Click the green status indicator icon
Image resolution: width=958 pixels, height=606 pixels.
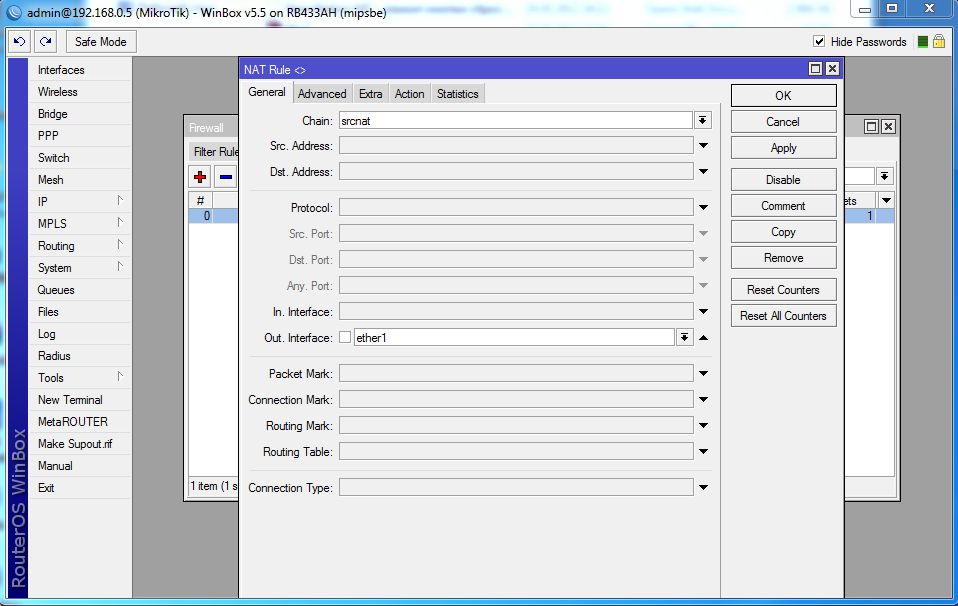pyautogui.click(x=923, y=42)
